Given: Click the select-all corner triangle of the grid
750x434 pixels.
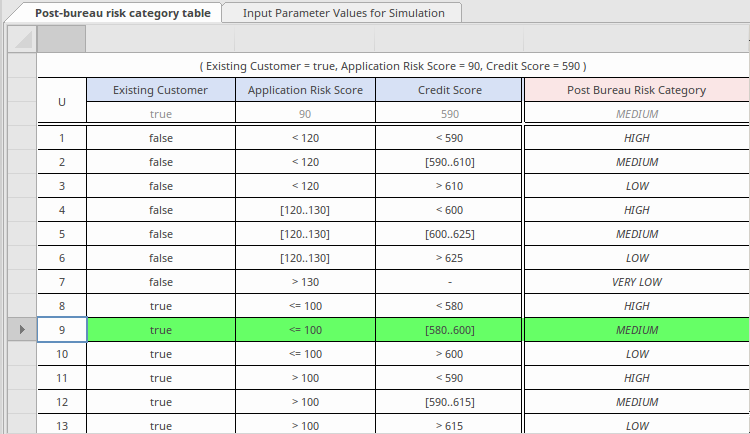Looking at the screenshot, I should [x=22, y=39].
